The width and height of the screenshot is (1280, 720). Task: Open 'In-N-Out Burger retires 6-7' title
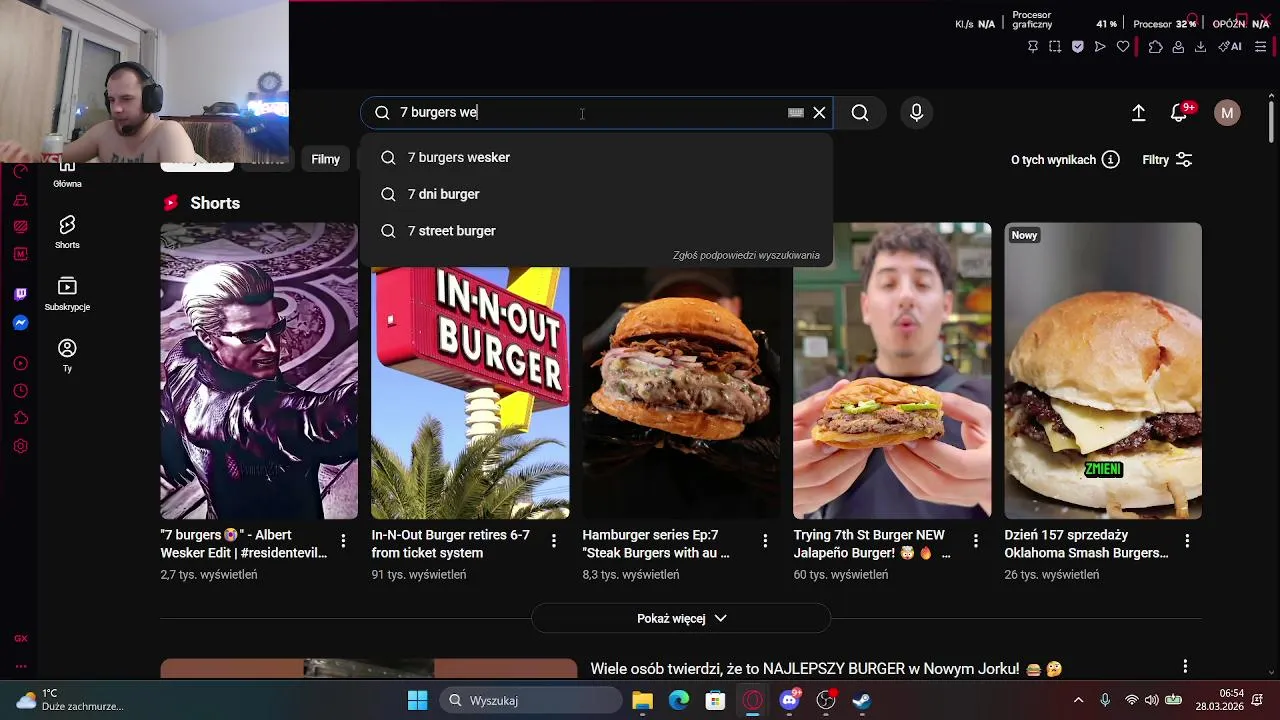point(451,544)
